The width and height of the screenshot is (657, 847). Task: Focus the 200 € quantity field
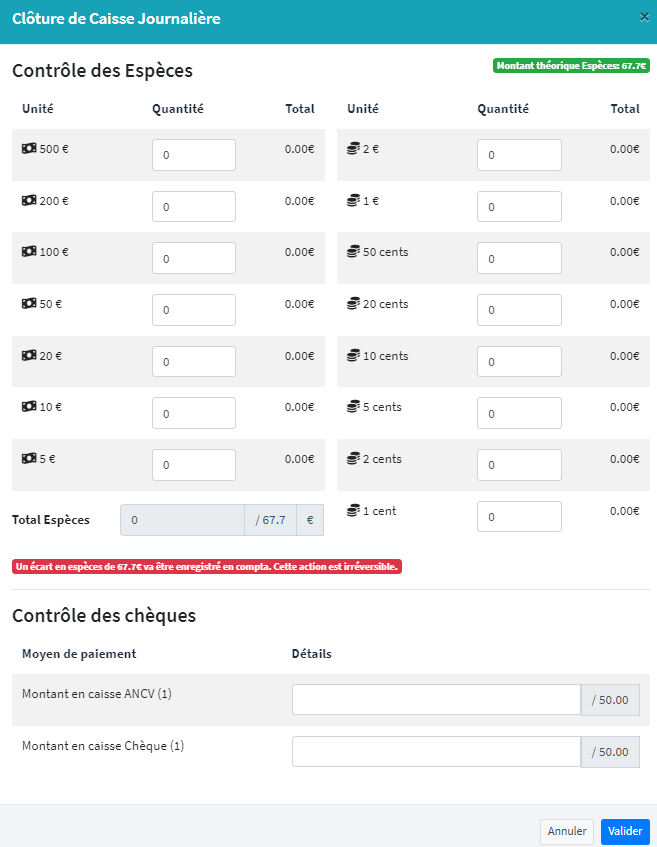pyautogui.click(x=194, y=206)
